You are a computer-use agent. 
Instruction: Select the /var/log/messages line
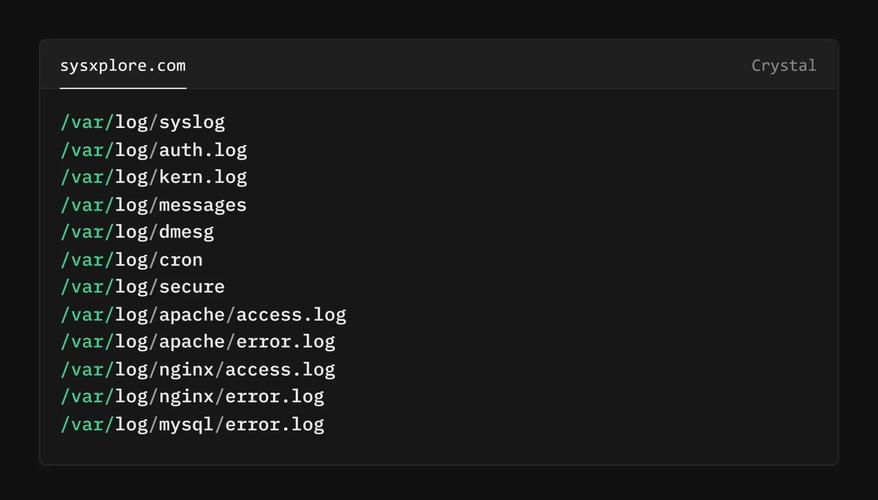[153, 205]
